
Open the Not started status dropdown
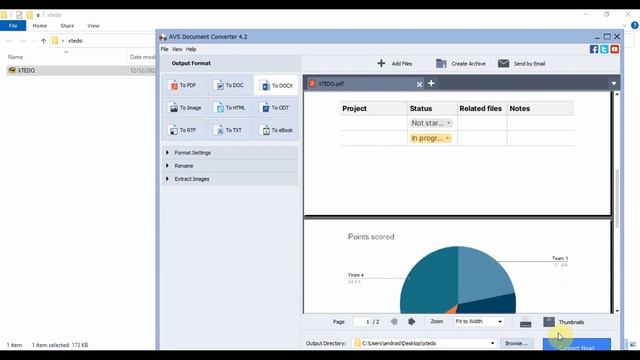click(x=431, y=123)
